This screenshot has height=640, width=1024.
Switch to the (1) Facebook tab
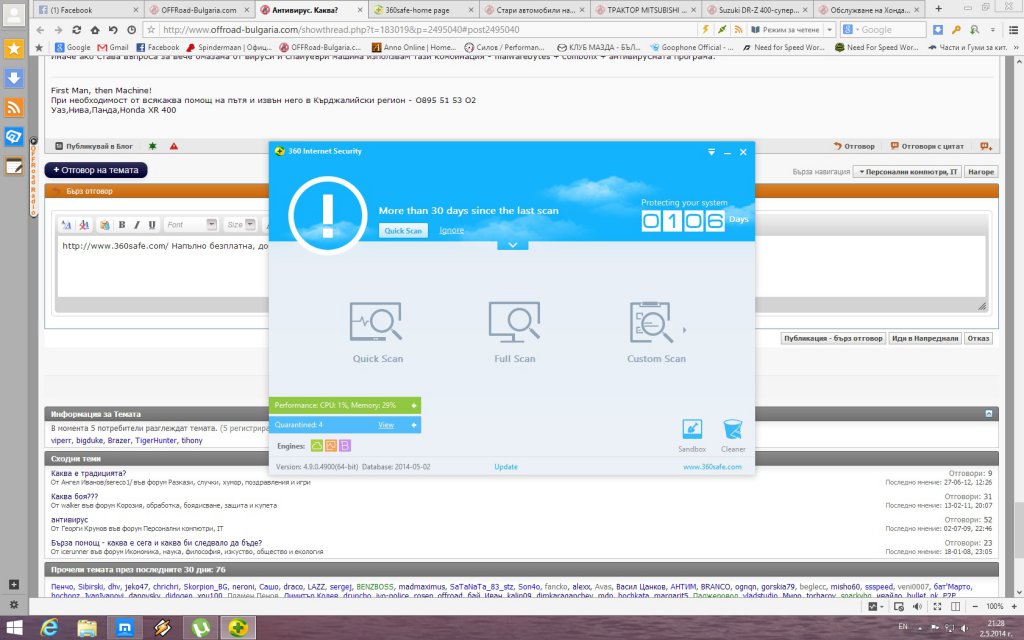(x=88, y=10)
